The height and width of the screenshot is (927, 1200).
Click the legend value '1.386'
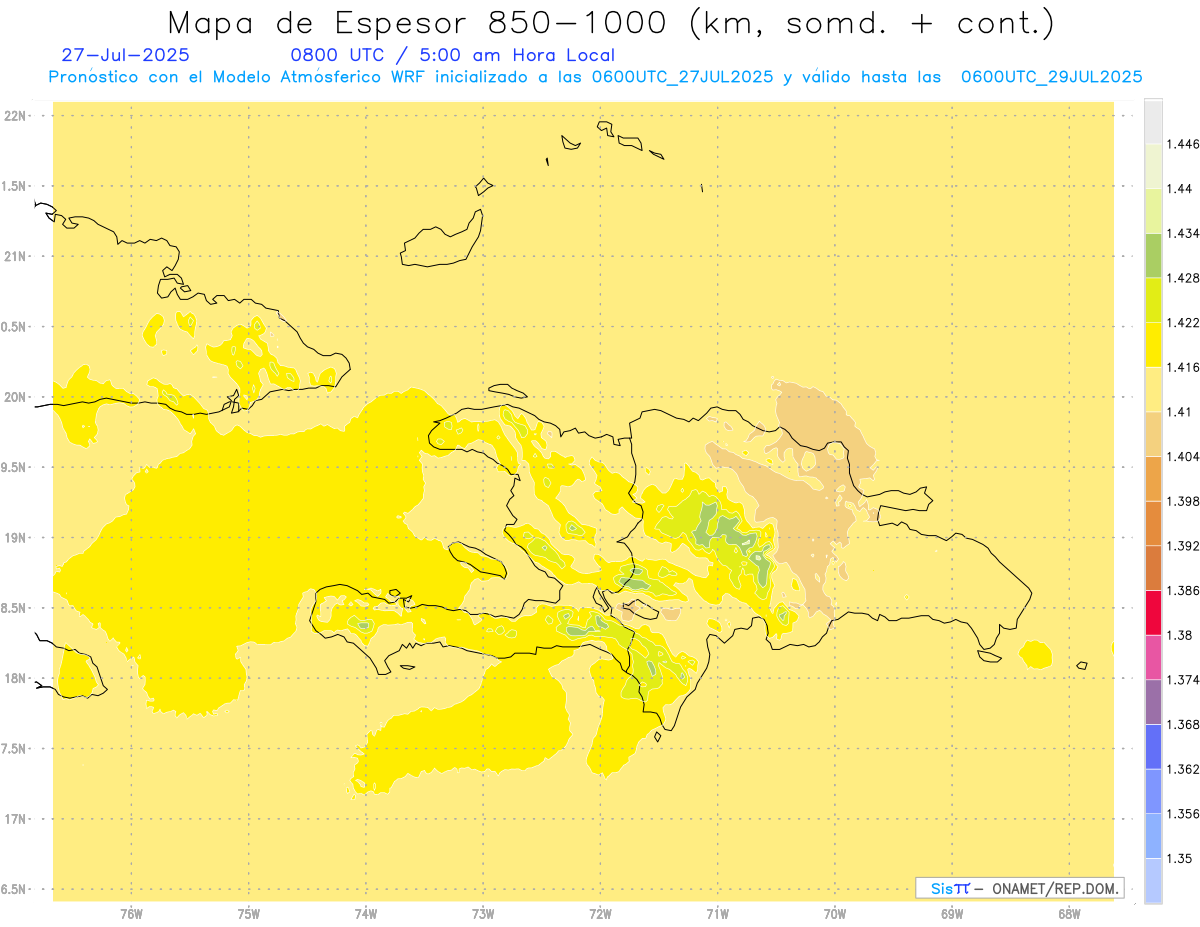pos(1182,590)
